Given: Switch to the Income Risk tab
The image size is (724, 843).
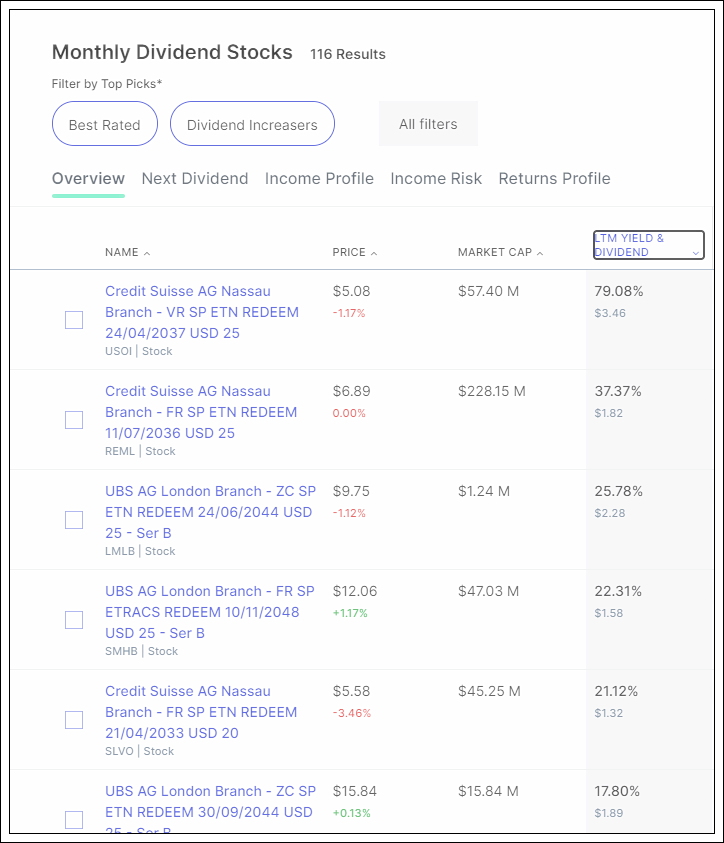Looking at the screenshot, I should coord(436,178).
